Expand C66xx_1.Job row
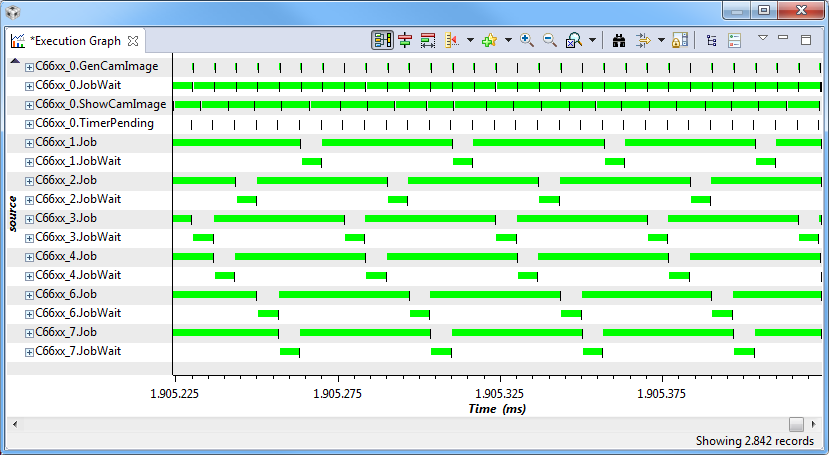Screen dimensions: 829x455 point(30,143)
